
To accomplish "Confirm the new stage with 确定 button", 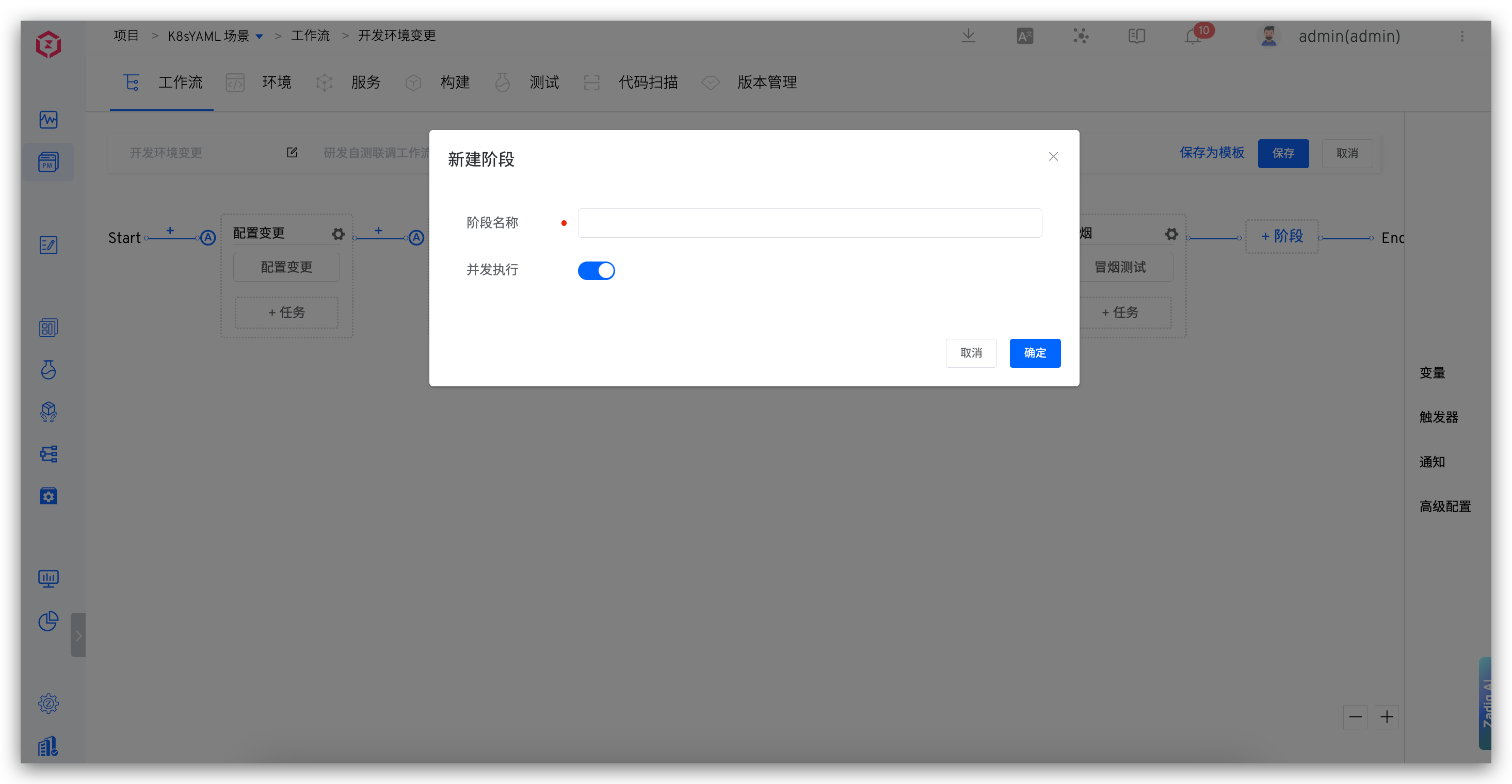I will (1035, 353).
